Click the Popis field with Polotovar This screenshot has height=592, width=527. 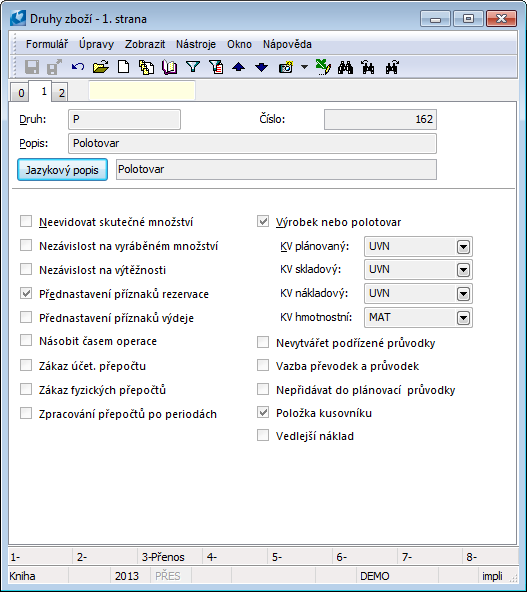252,143
